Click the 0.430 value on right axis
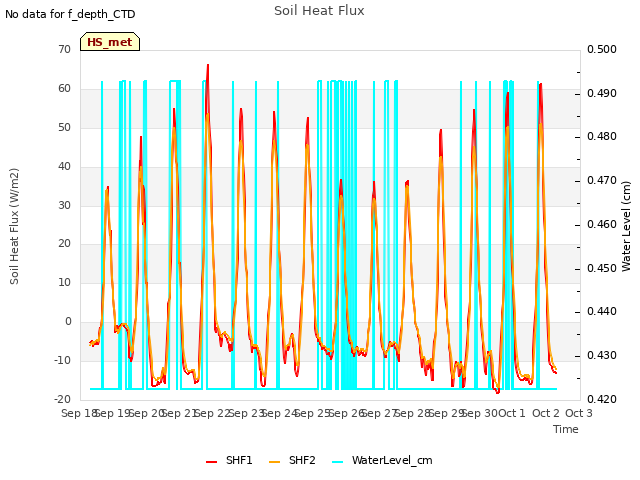640x480 pixels. pos(602,356)
